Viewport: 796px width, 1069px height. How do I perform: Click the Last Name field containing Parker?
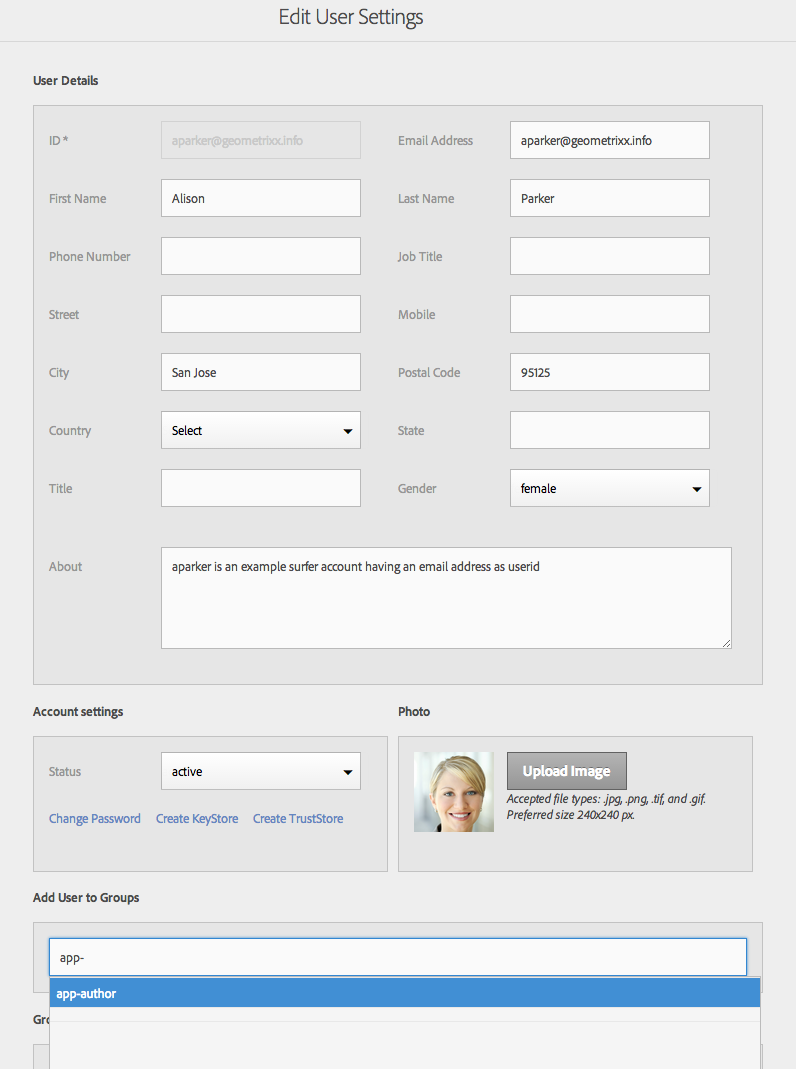(x=609, y=198)
